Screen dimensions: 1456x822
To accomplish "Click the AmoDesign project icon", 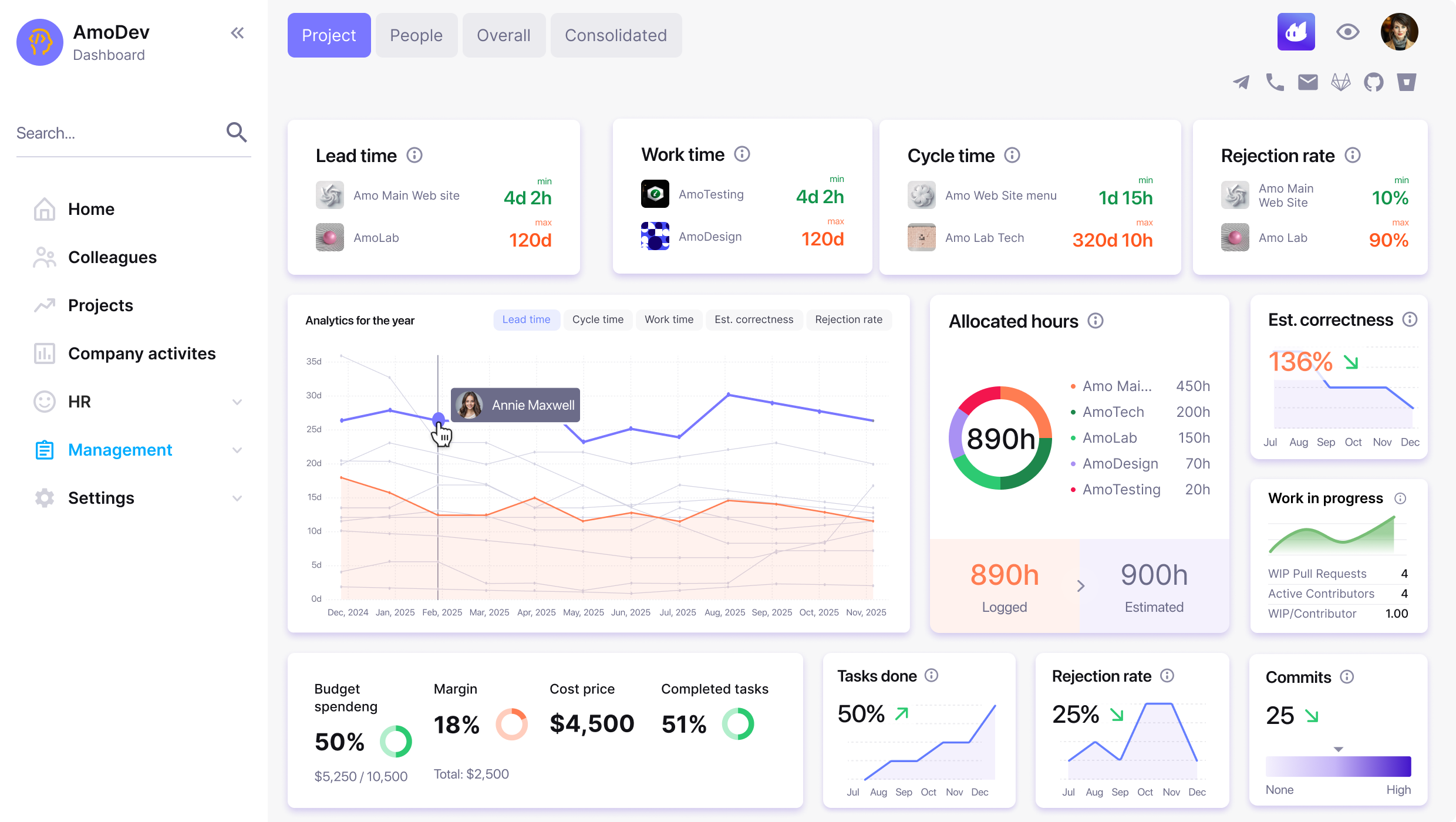I will (x=655, y=236).
